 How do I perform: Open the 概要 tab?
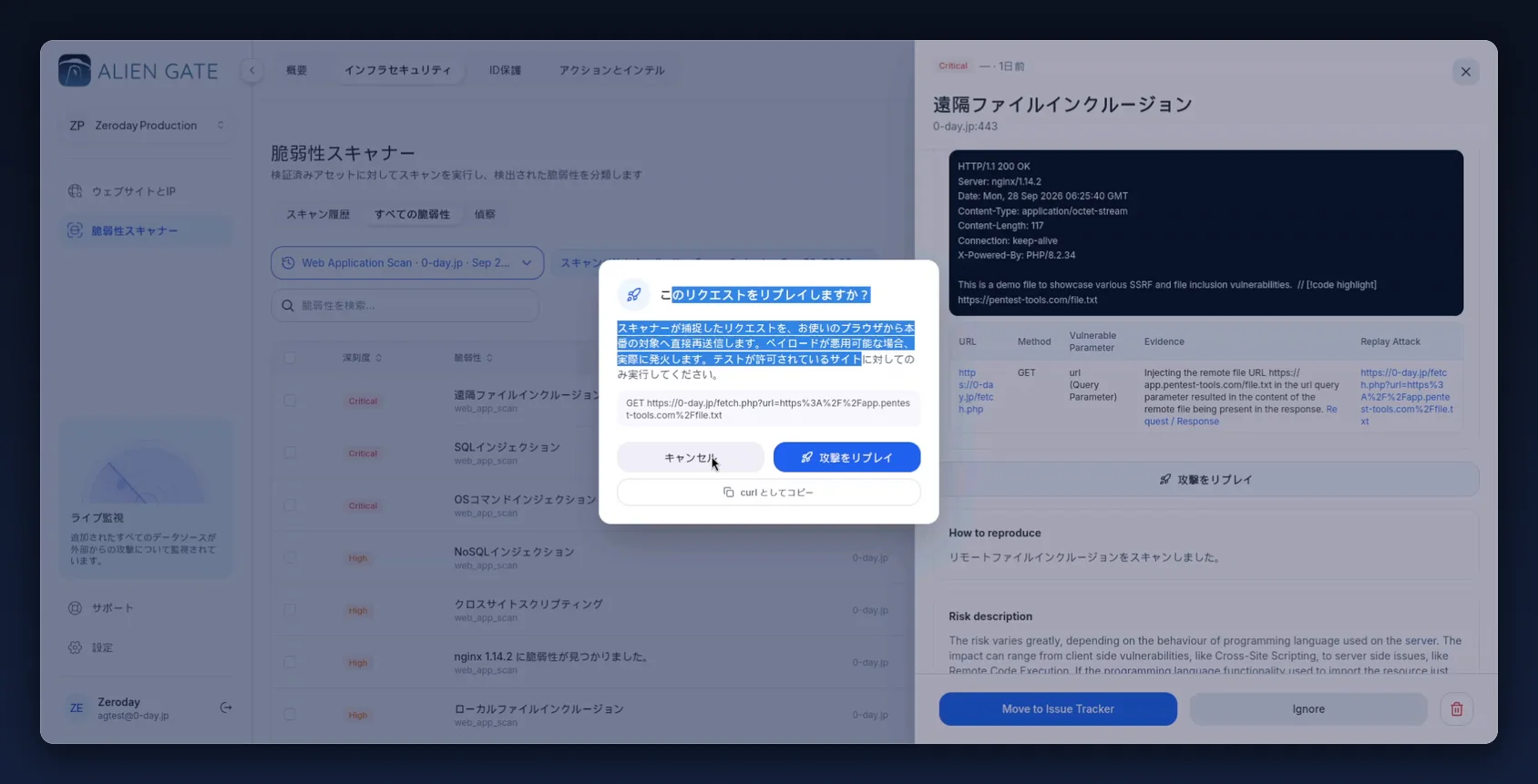[x=297, y=70]
